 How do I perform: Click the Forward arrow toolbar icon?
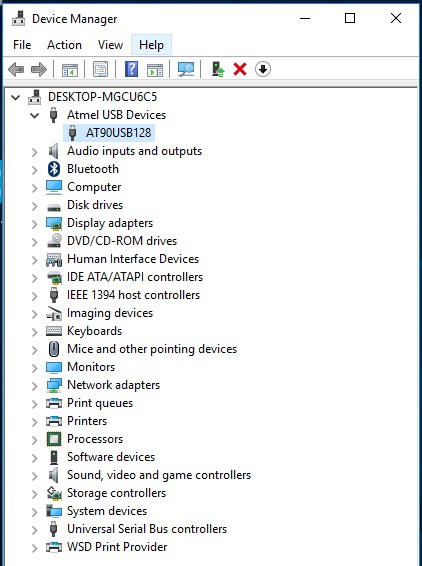point(39,69)
